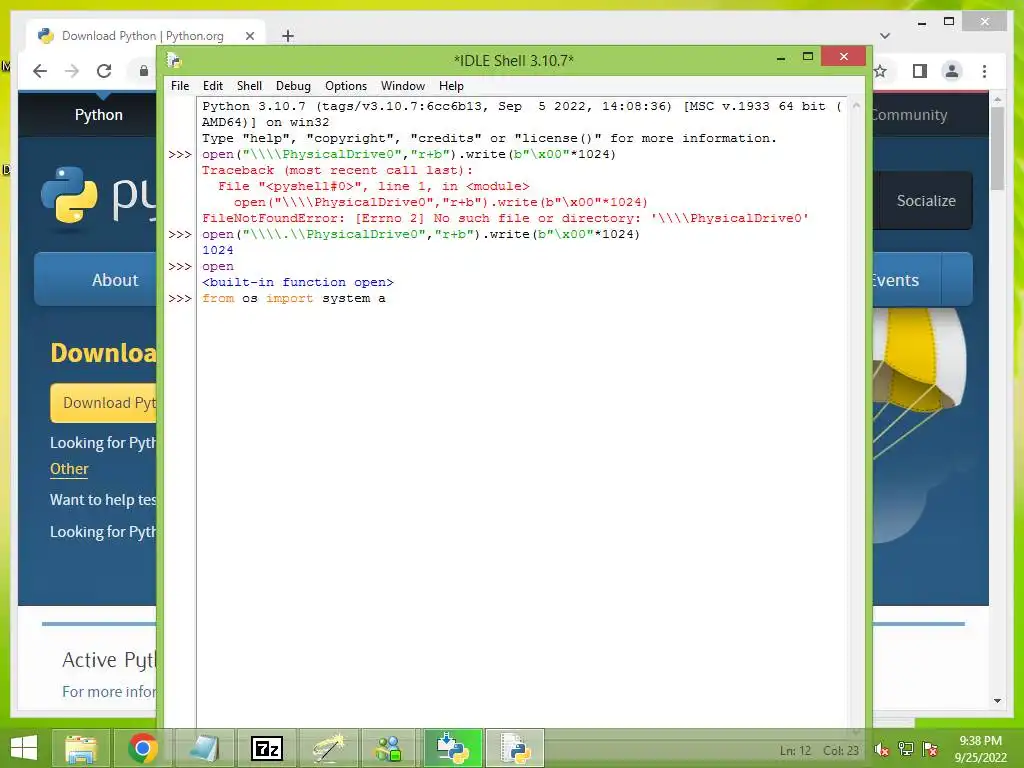Open the Debug menu in IDLE
This screenshot has height=768, width=1024.
coord(293,86)
